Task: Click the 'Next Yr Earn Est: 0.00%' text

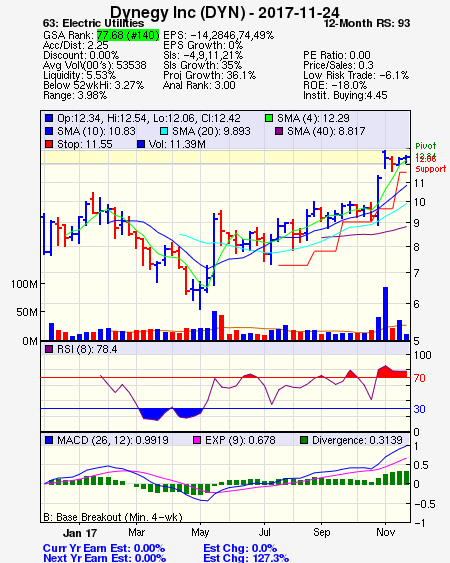Action: (105, 558)
